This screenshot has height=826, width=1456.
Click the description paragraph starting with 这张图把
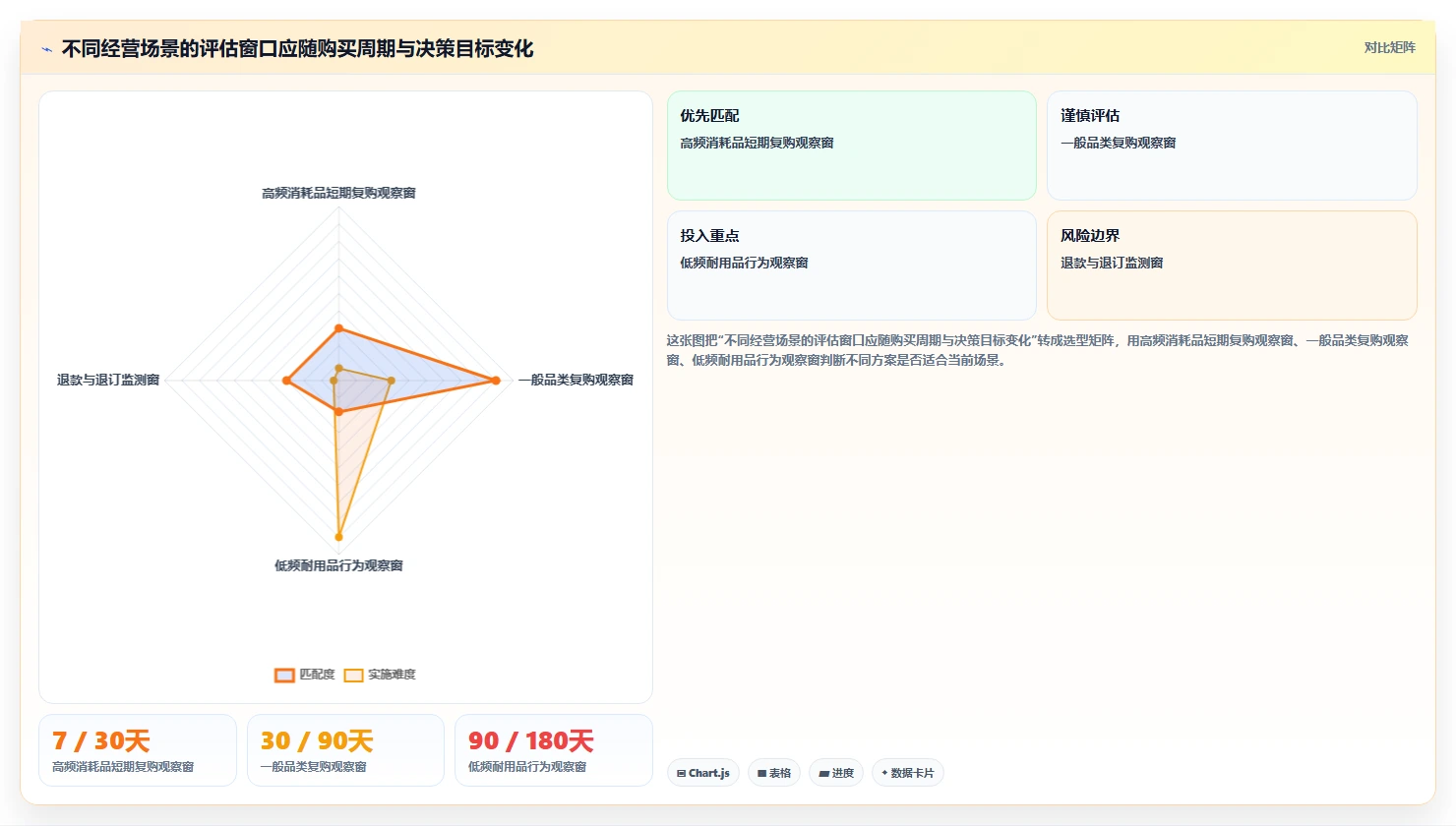click(1037, 350)
